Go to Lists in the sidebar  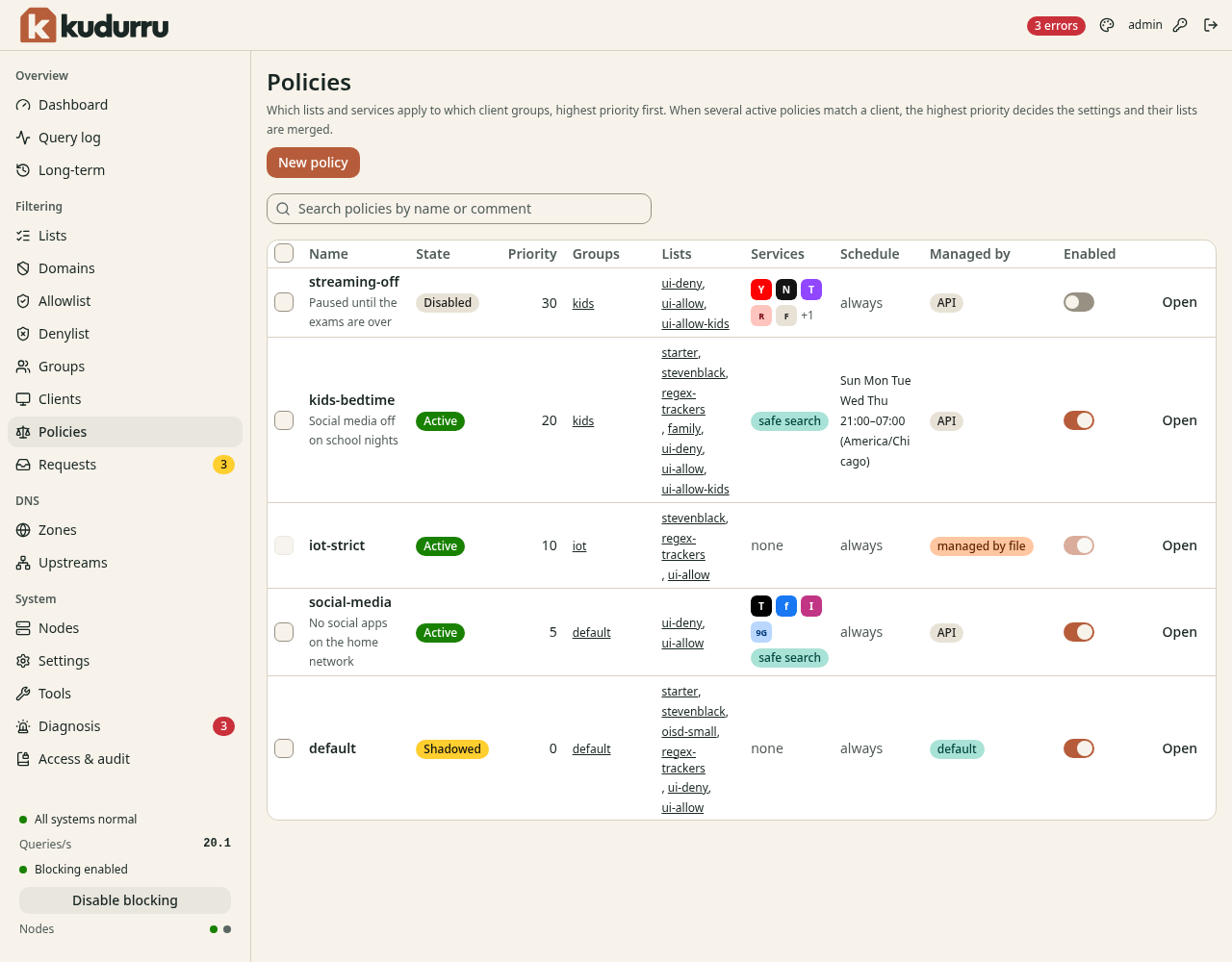click(x=125, y=236)
